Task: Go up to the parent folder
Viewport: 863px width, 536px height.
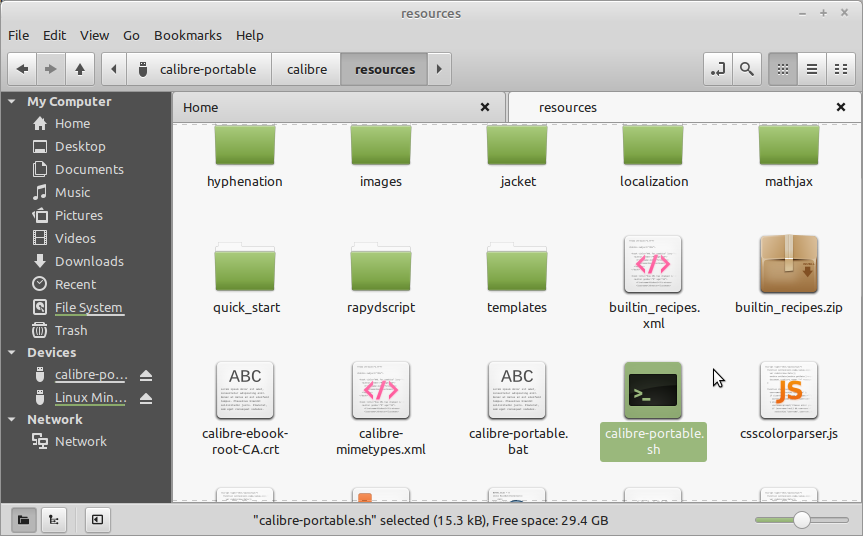Action: 80,69
